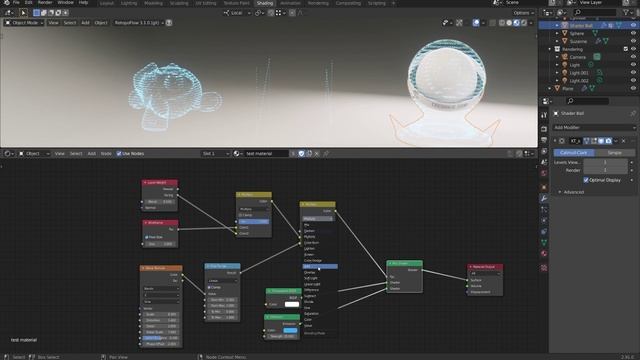The width and height of the screenshot is (640, 360).
Task: Open the Local transform orientation dropdown
Action: (x=237, y=13)
